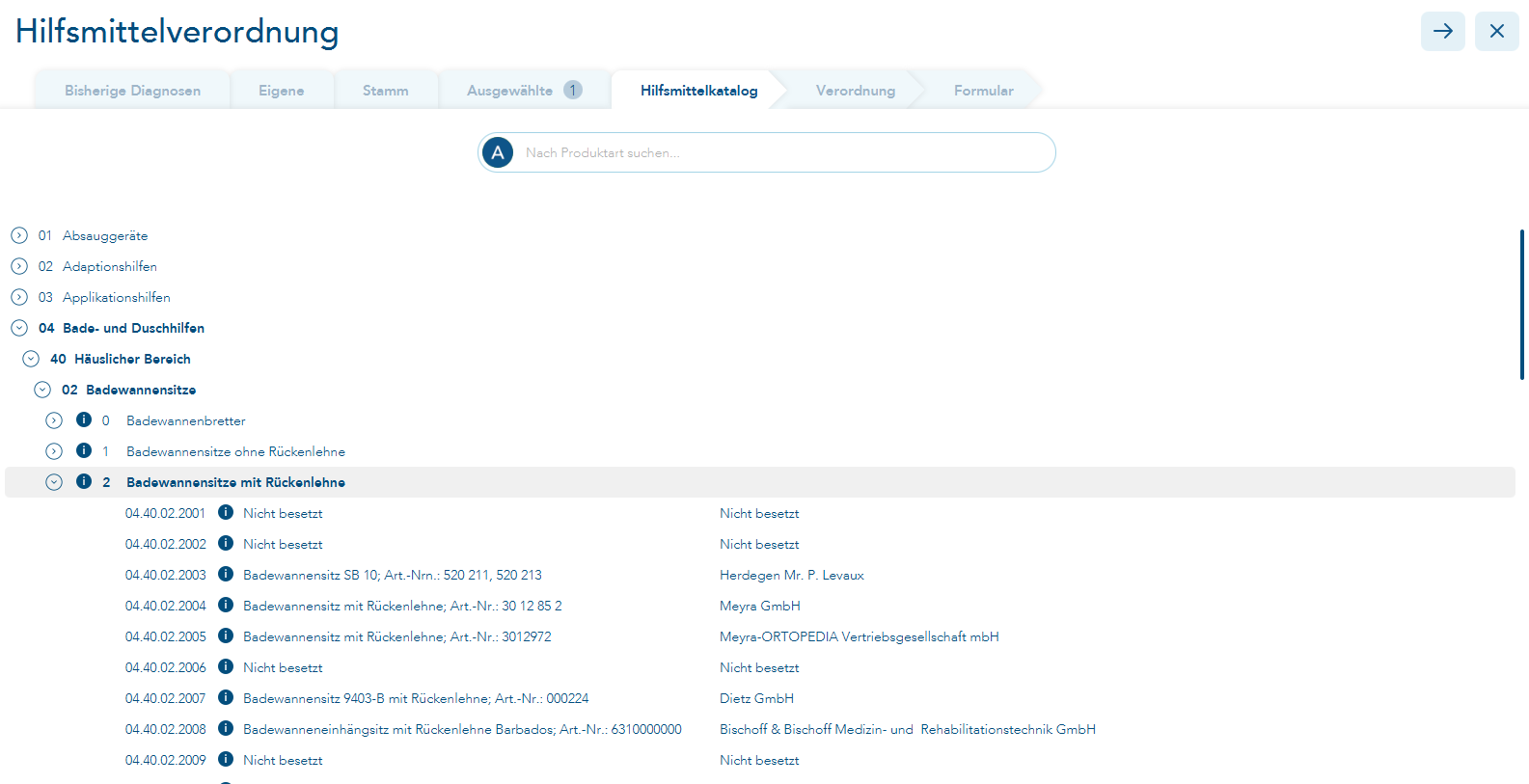Show info for item 04.40.02.2004
The width and height of the screenshot is (1529, 784).
coord(226,605)
